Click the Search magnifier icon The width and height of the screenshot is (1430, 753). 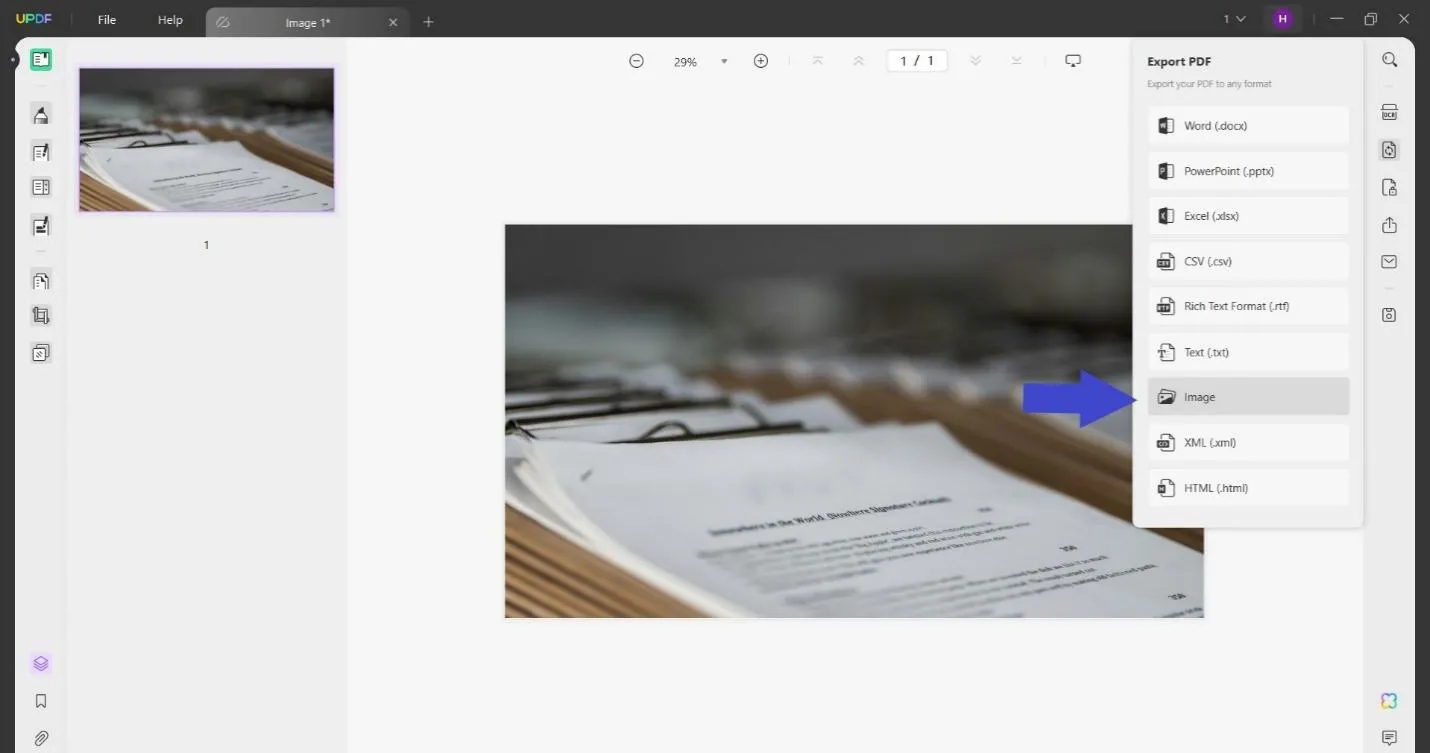coord(1389,60)
